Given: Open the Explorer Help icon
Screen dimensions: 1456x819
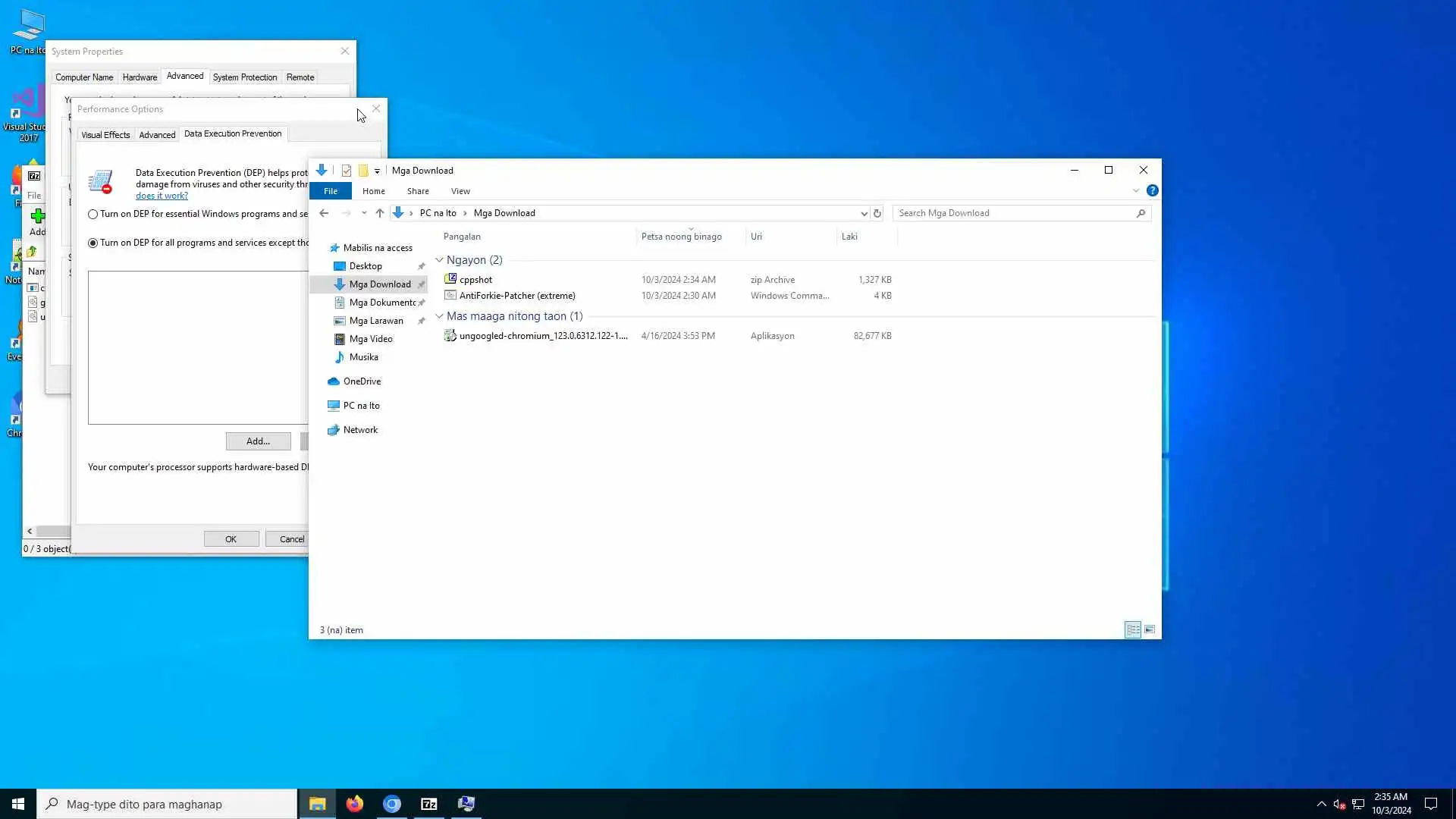Looking at the screenshot, I should click(x=1152, y=191).
